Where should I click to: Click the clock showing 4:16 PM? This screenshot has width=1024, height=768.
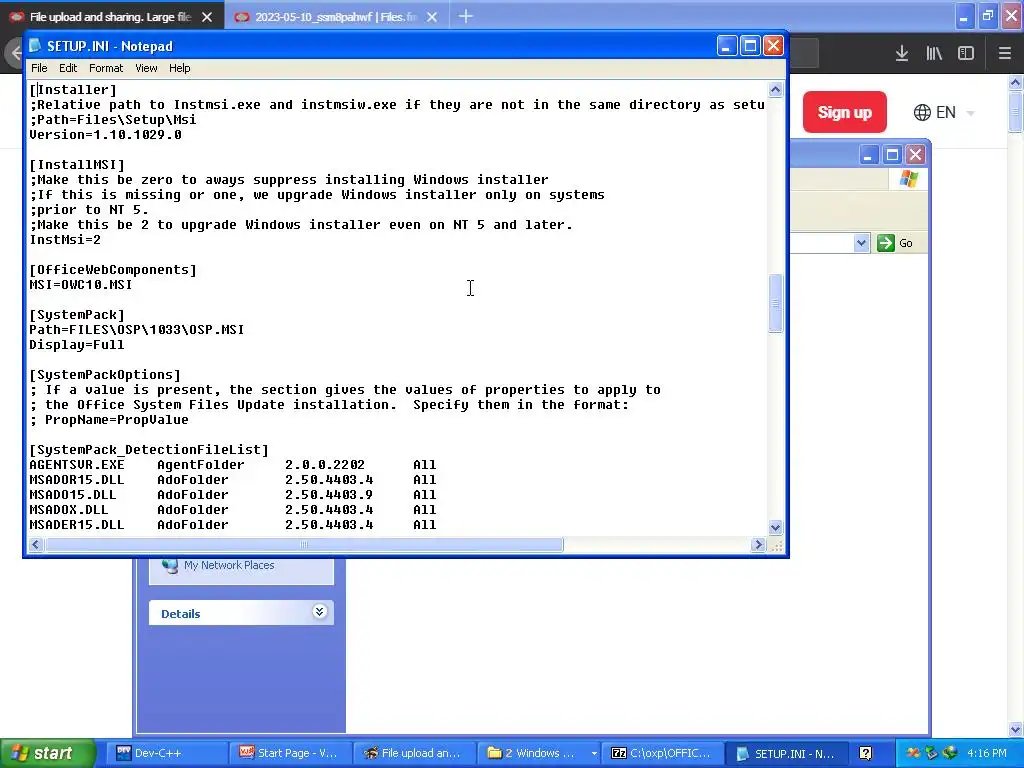tap(987, 753)
